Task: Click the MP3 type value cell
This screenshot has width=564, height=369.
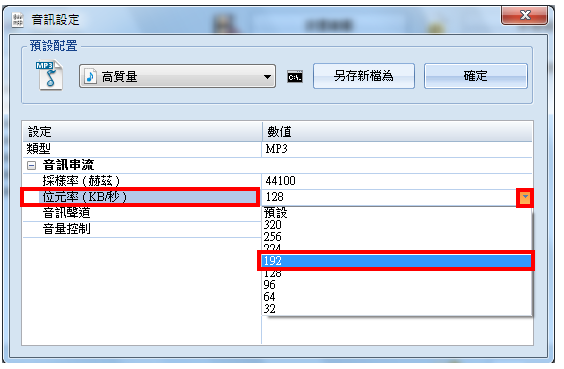Action: click(x=397, y=149)
